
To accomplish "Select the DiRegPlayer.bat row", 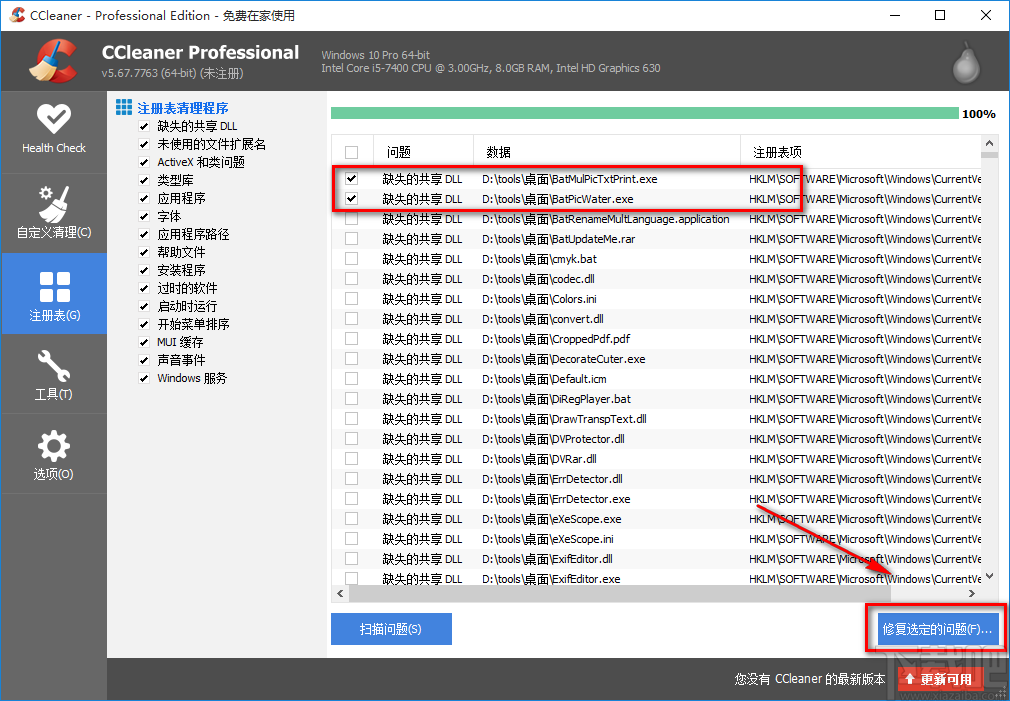I will [x=656, y=399].
